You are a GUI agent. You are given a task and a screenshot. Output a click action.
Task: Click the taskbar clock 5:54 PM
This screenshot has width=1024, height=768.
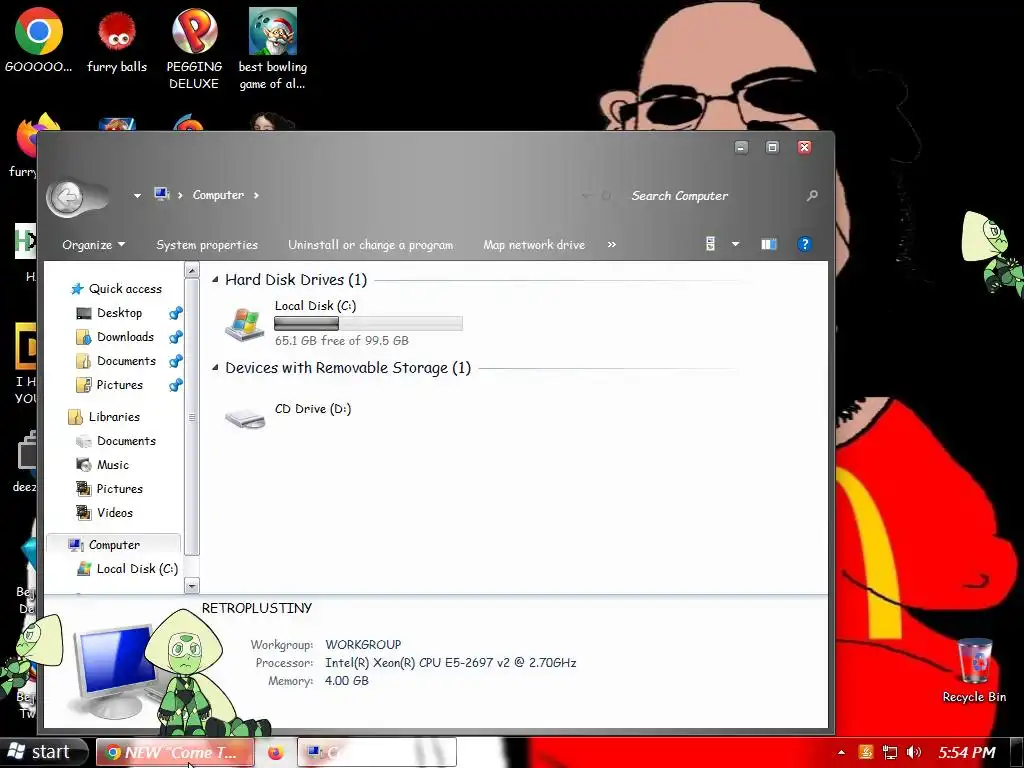(967, 753)
